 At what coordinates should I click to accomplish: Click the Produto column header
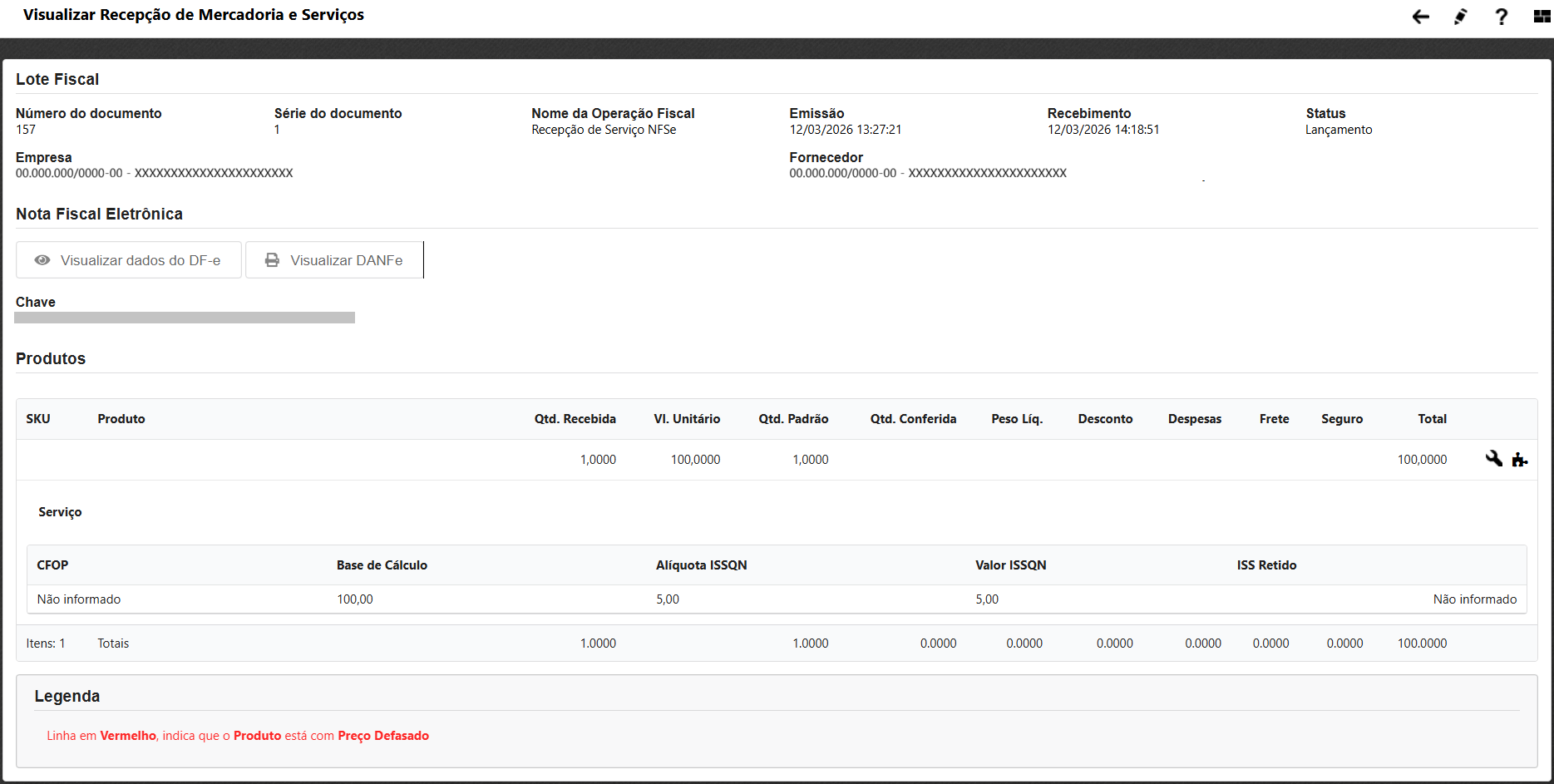click(121, 419)
